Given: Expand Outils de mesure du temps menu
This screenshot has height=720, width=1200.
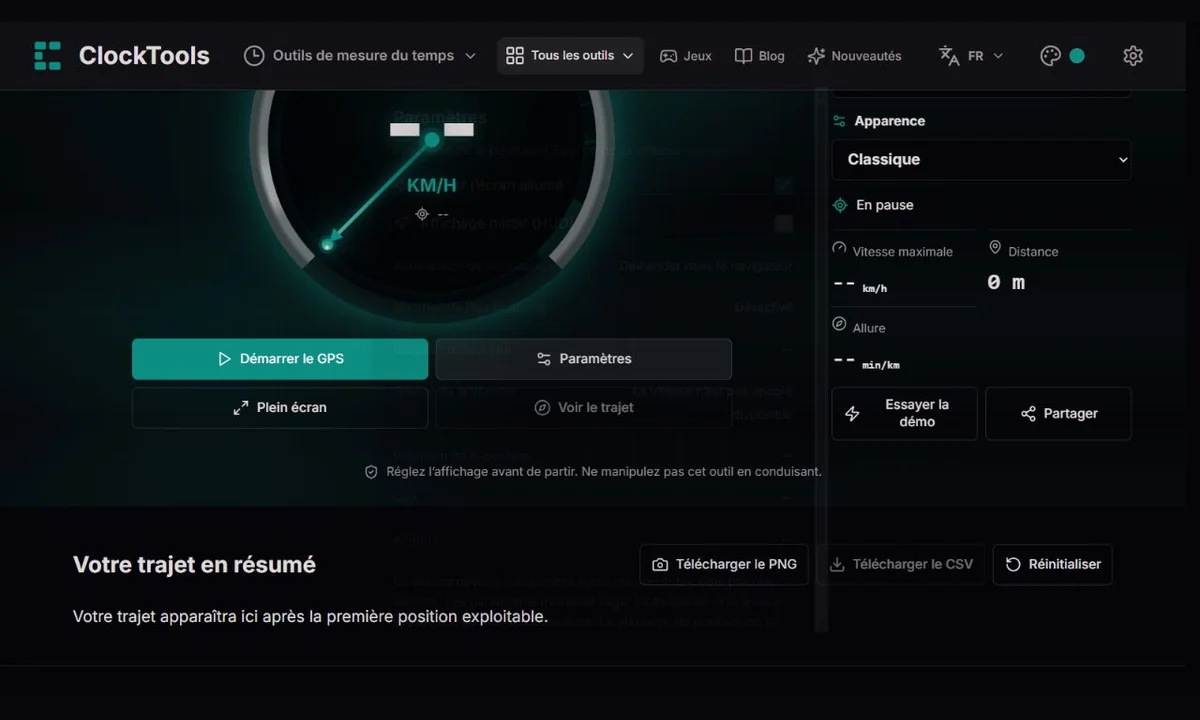Looking at the screenshot, I should click(360, 56).
